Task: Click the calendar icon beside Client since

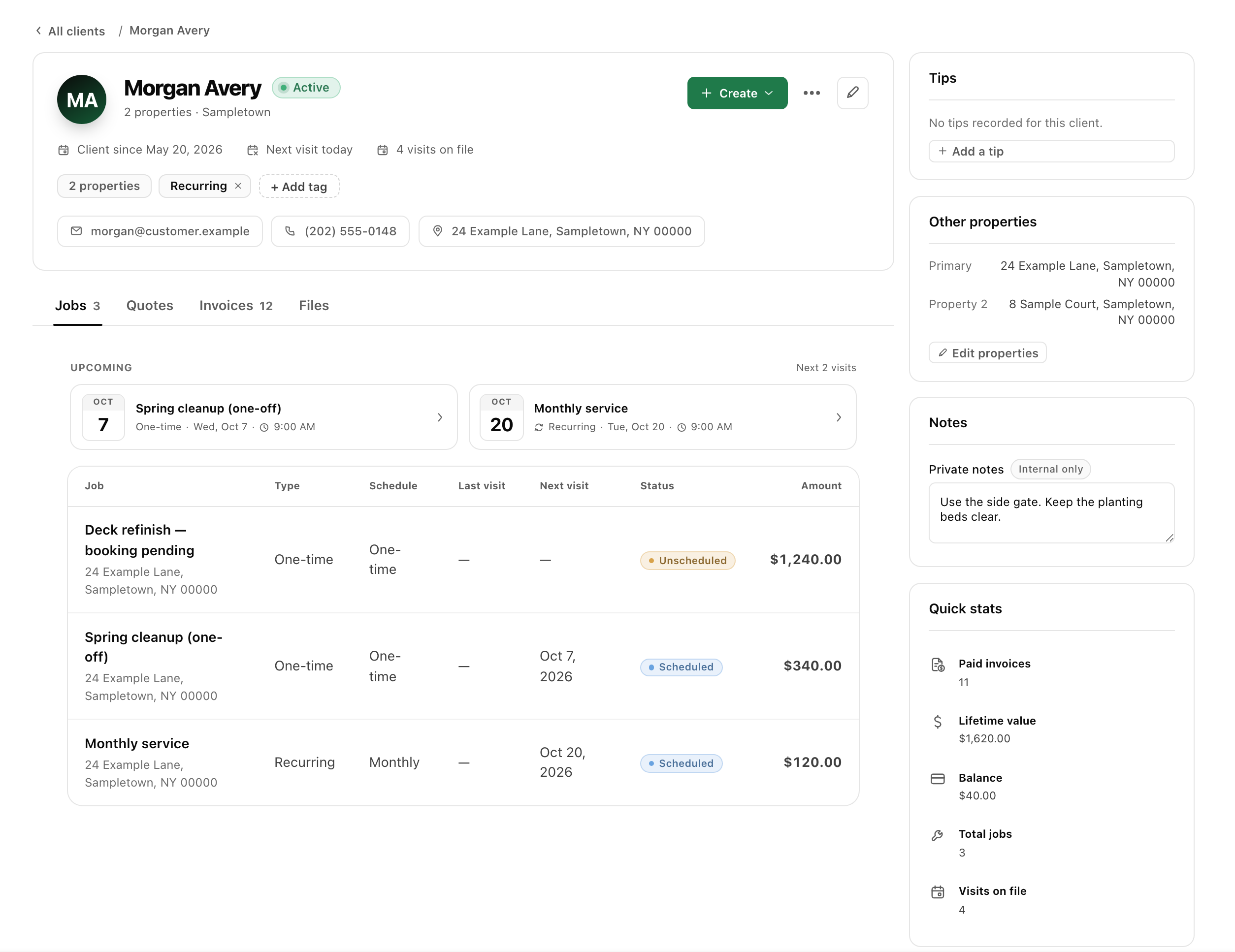Action: (64, 150)
